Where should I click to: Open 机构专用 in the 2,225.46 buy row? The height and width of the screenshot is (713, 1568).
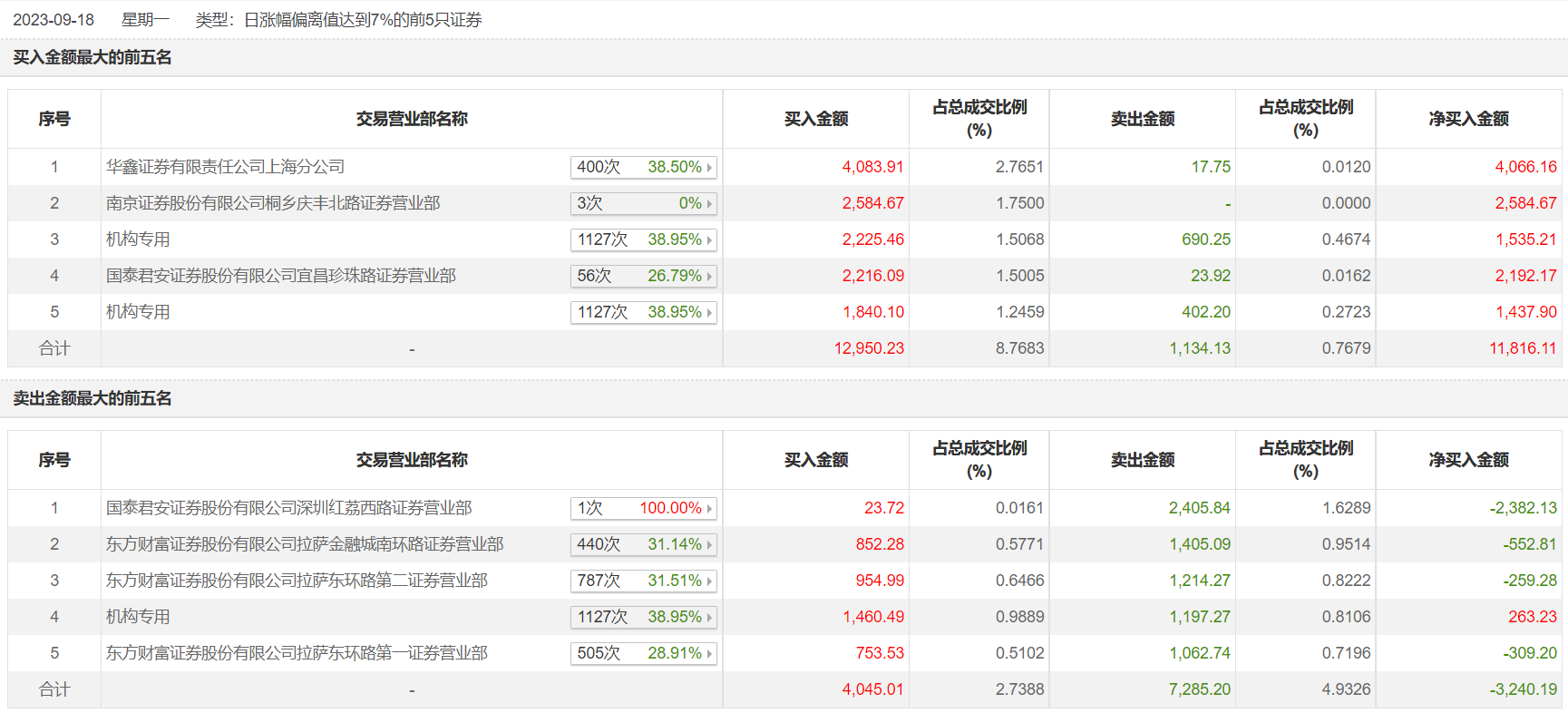138,239
